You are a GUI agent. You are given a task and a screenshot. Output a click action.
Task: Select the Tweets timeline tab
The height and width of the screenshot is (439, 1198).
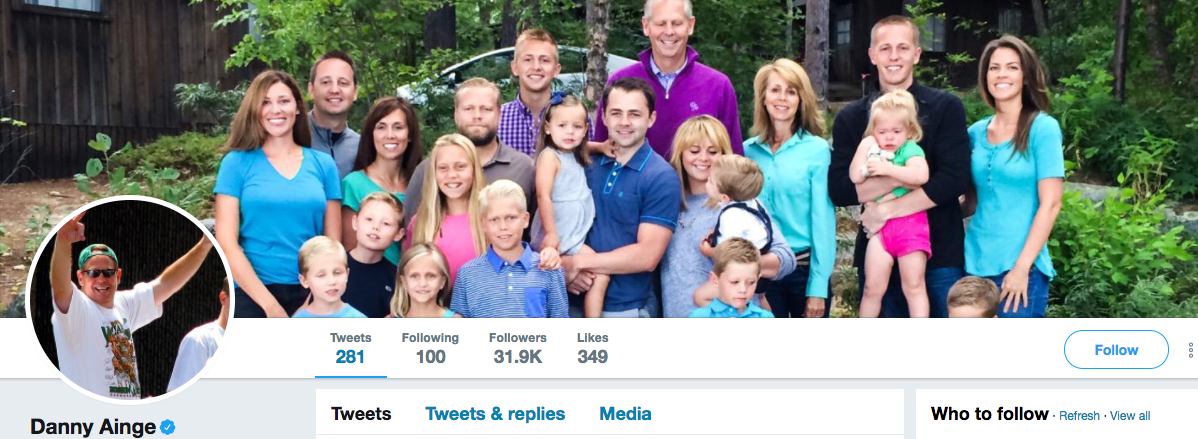[361, 414]
